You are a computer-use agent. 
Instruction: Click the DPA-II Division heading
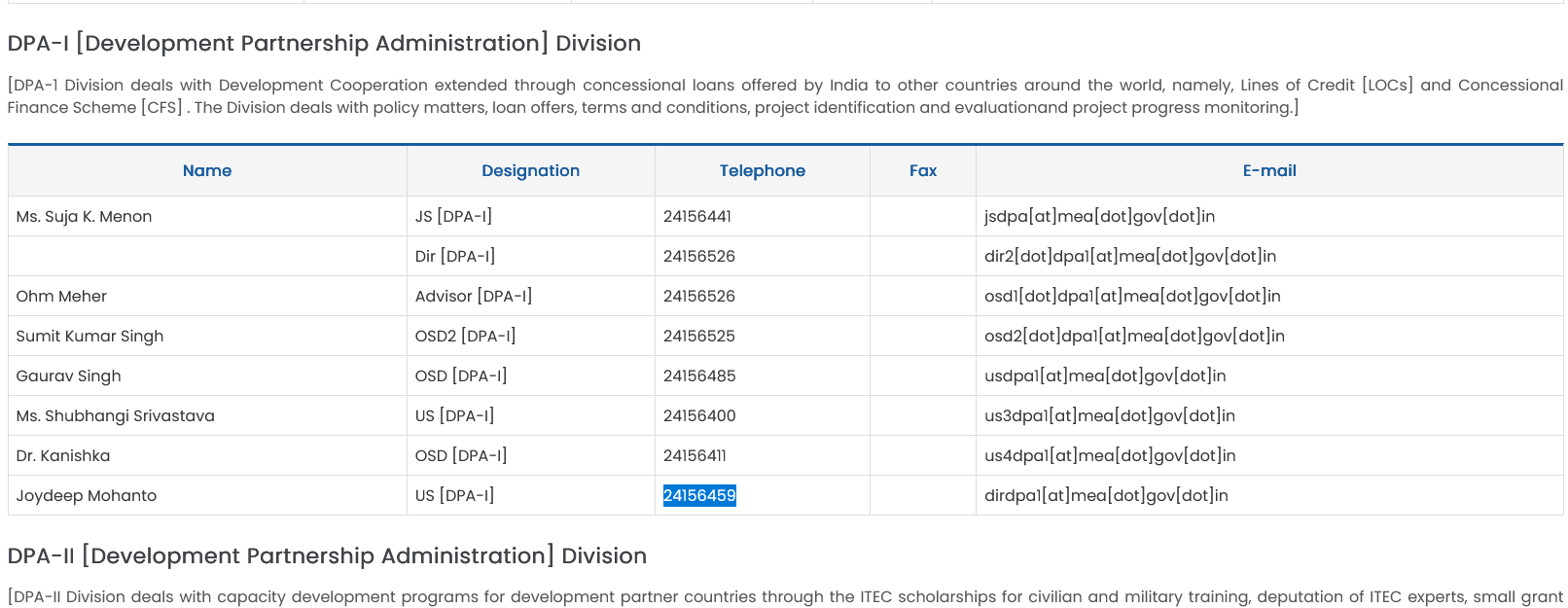pos(327,556)
